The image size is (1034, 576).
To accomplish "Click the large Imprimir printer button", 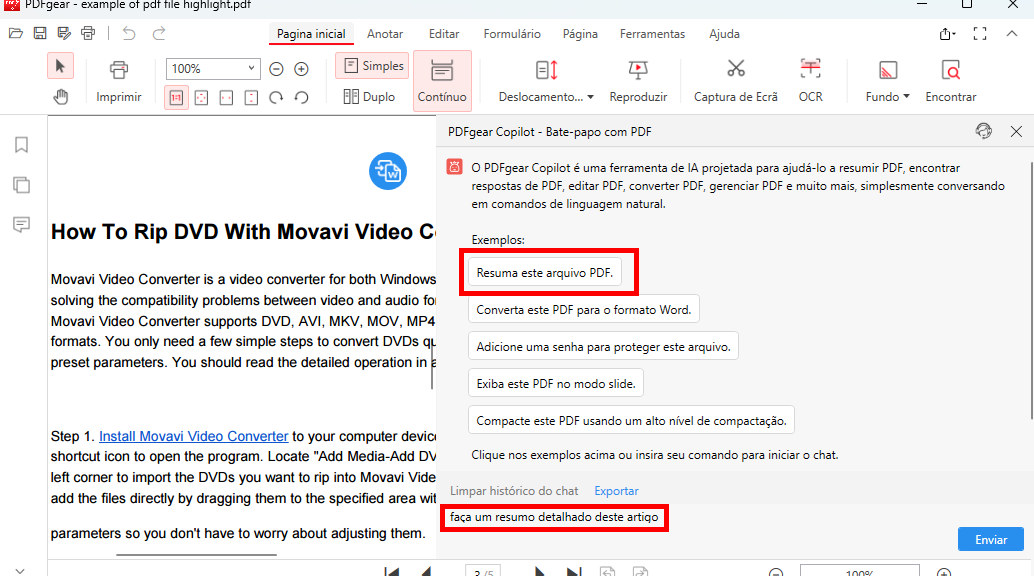I will (x=119, y=81).
